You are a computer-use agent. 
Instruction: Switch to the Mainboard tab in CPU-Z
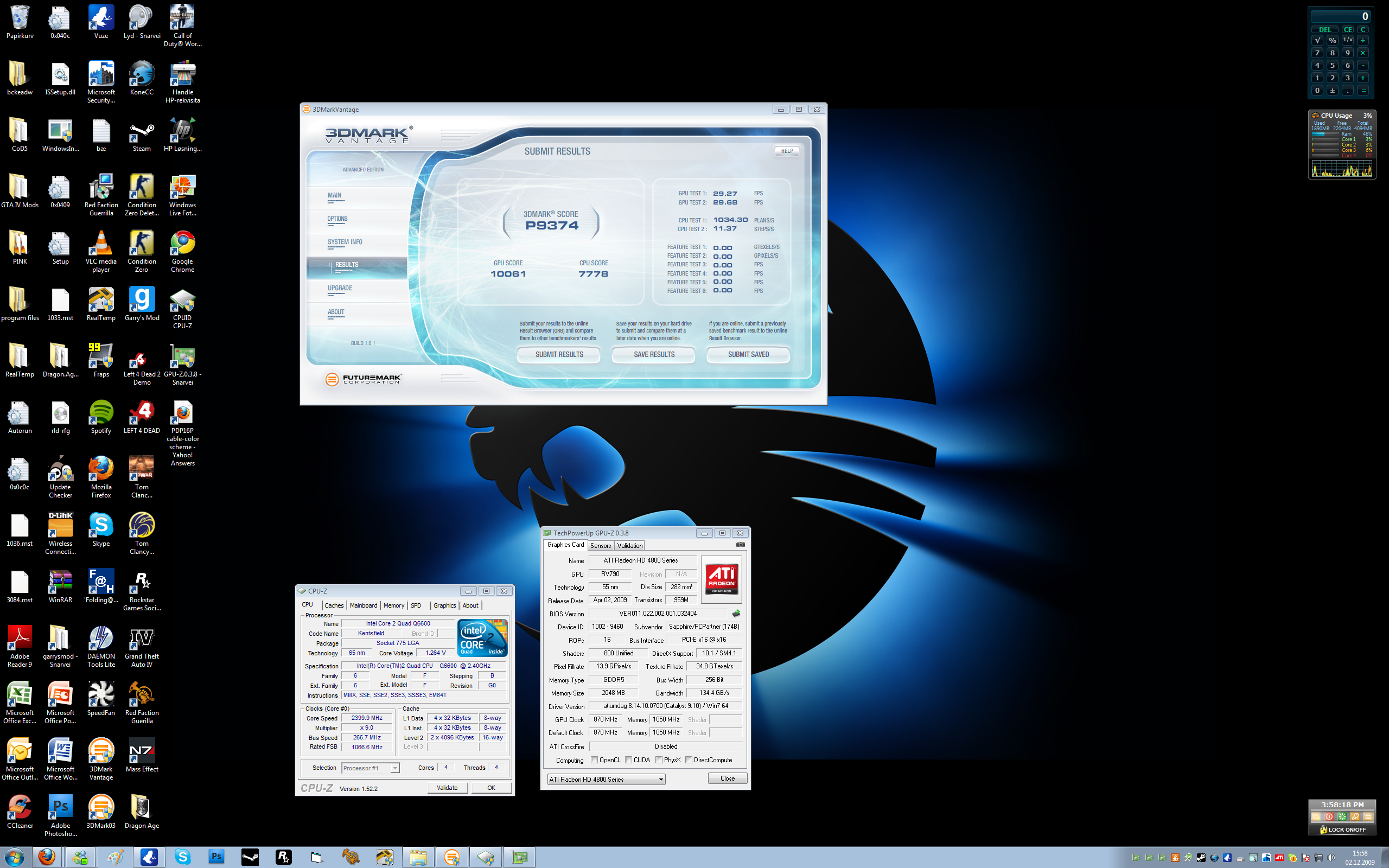tap(364, 605)
